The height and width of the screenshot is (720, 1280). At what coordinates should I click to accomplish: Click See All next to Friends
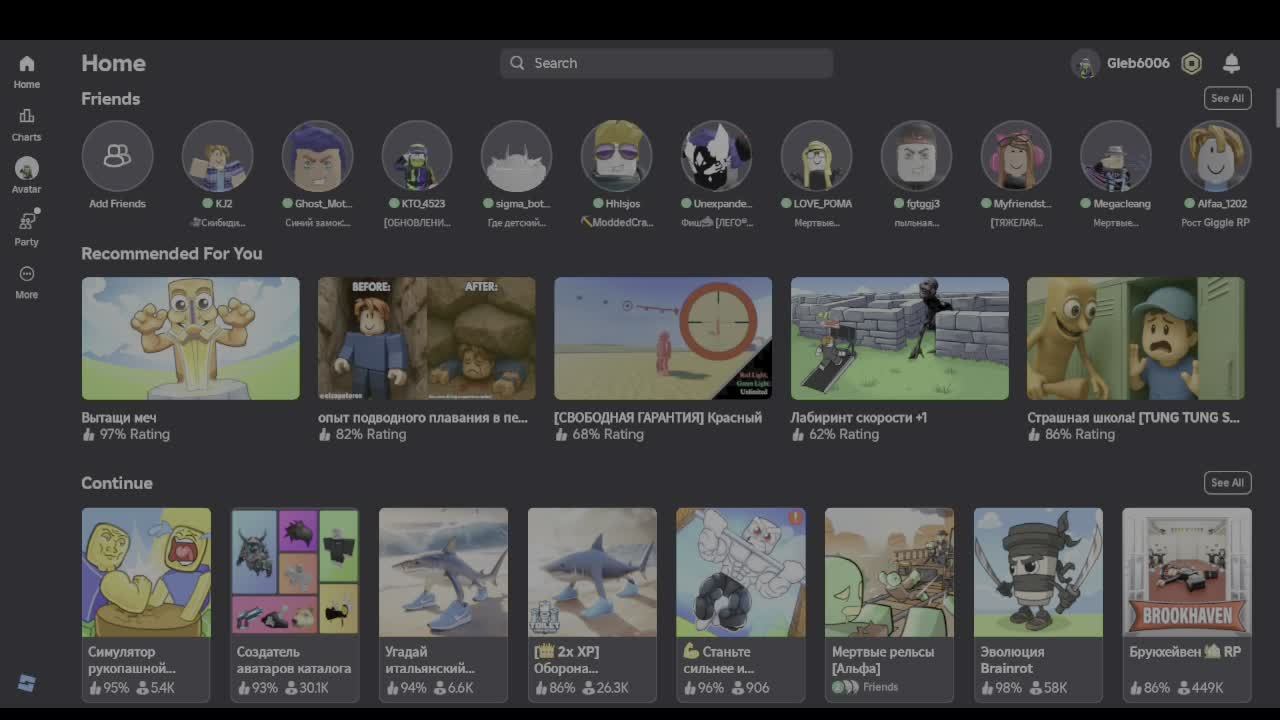1227,98
